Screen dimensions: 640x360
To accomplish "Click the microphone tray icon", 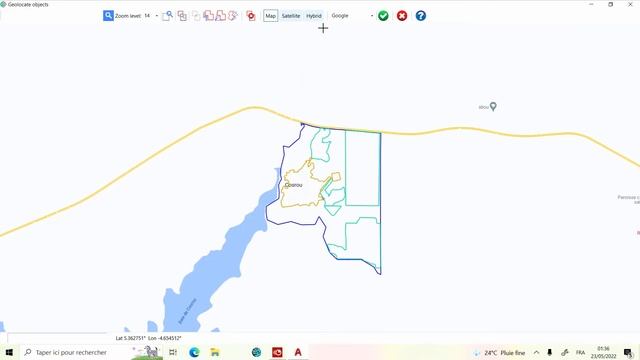I will click(x=549, y=353).
